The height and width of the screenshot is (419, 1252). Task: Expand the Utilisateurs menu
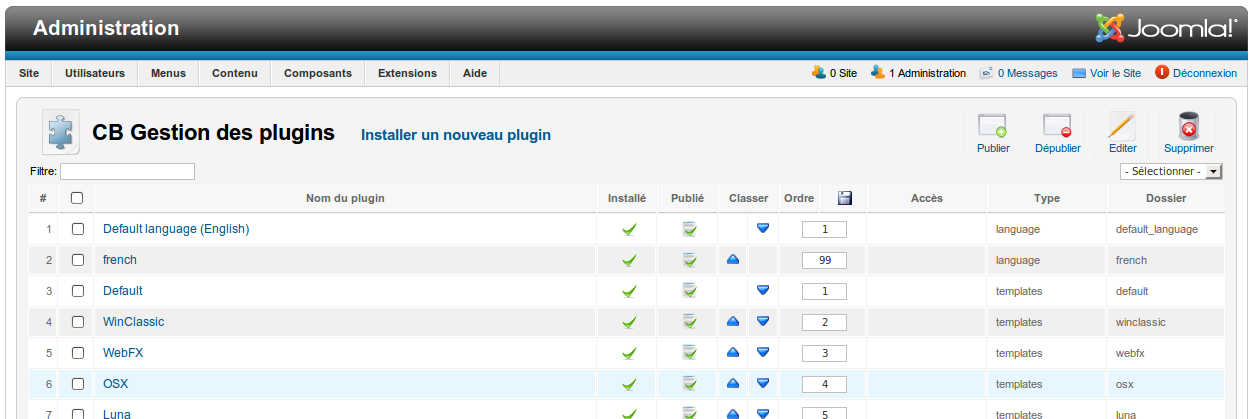pyautogui.click(x=95, y=73)
